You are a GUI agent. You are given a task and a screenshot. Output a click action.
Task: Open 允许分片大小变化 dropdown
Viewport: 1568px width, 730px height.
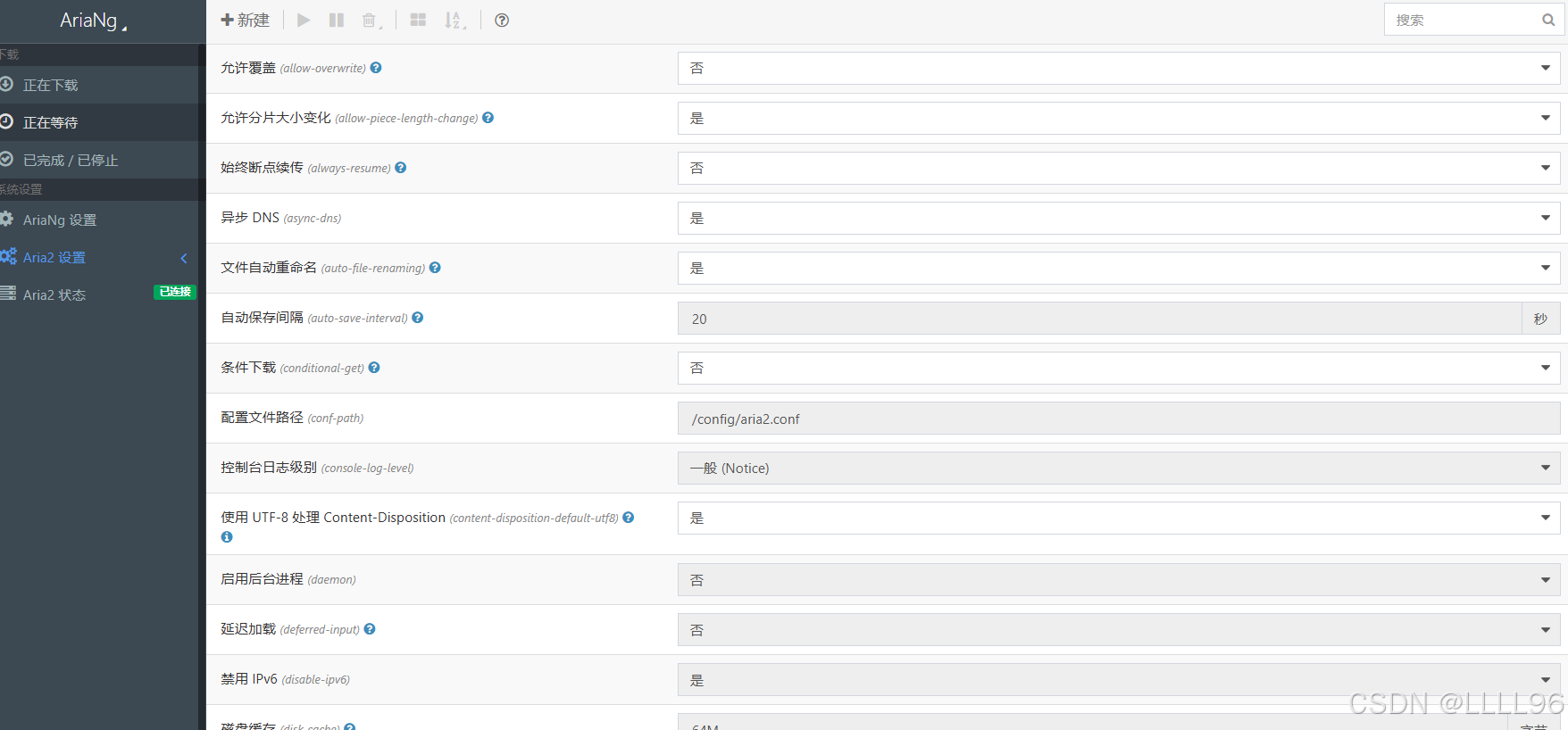coord(1119,119)
